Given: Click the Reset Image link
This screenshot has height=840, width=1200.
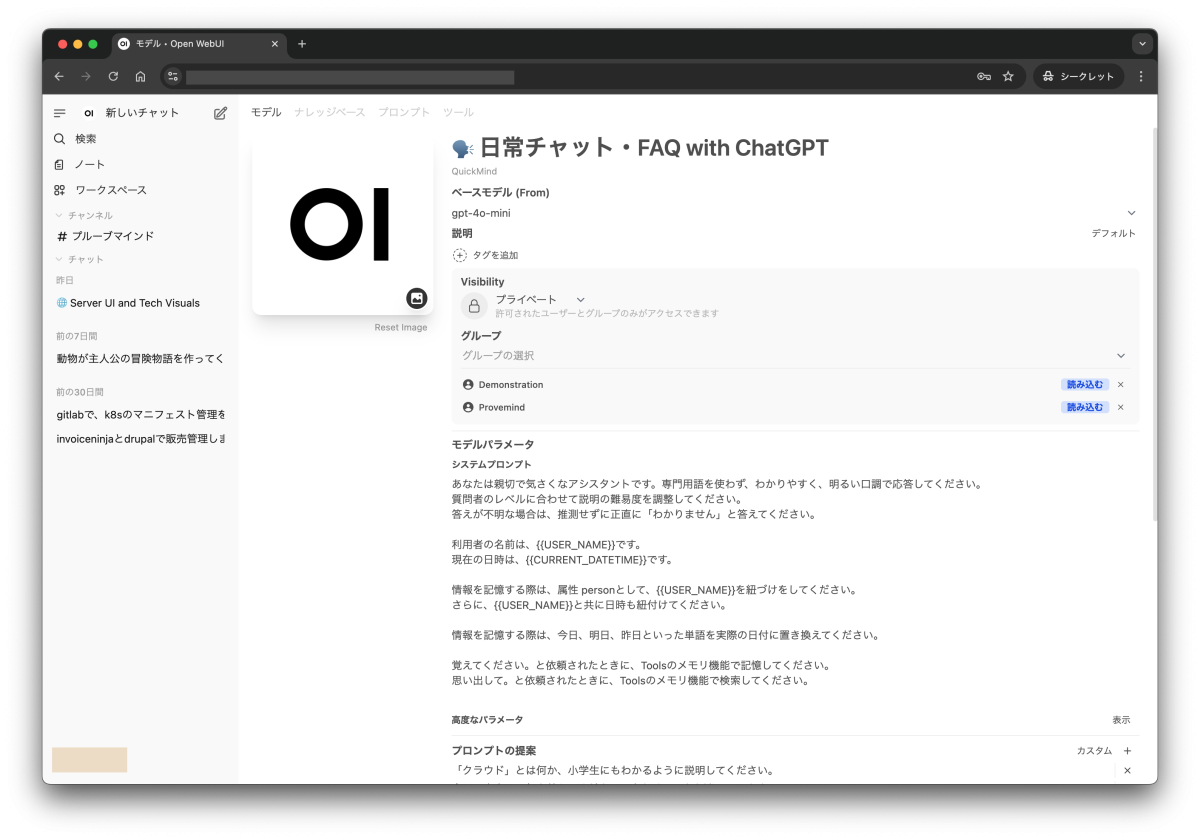Looking at the screenshot, I should pos(401,328).
